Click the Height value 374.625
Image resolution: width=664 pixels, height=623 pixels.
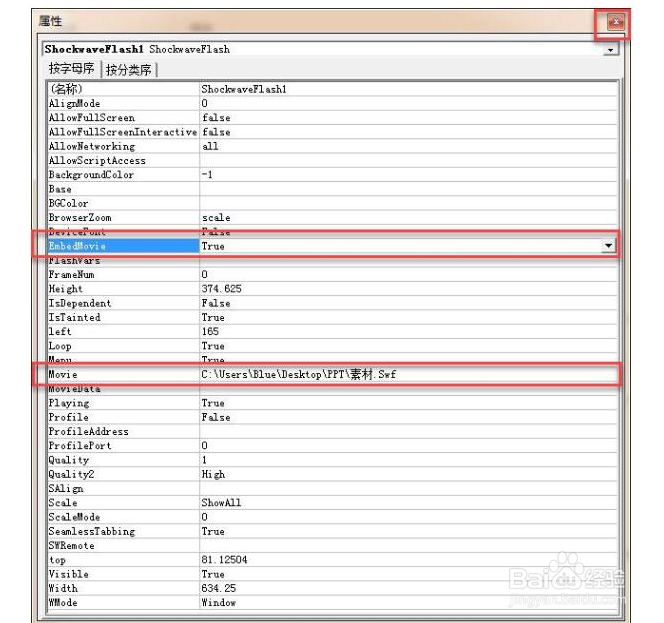tap(221, 289)
